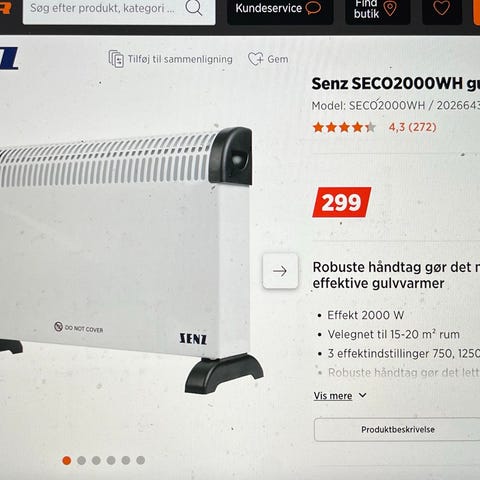480x480 pixels.
Task: Click the Senz brand logo
Action: [x=9, y=59]
